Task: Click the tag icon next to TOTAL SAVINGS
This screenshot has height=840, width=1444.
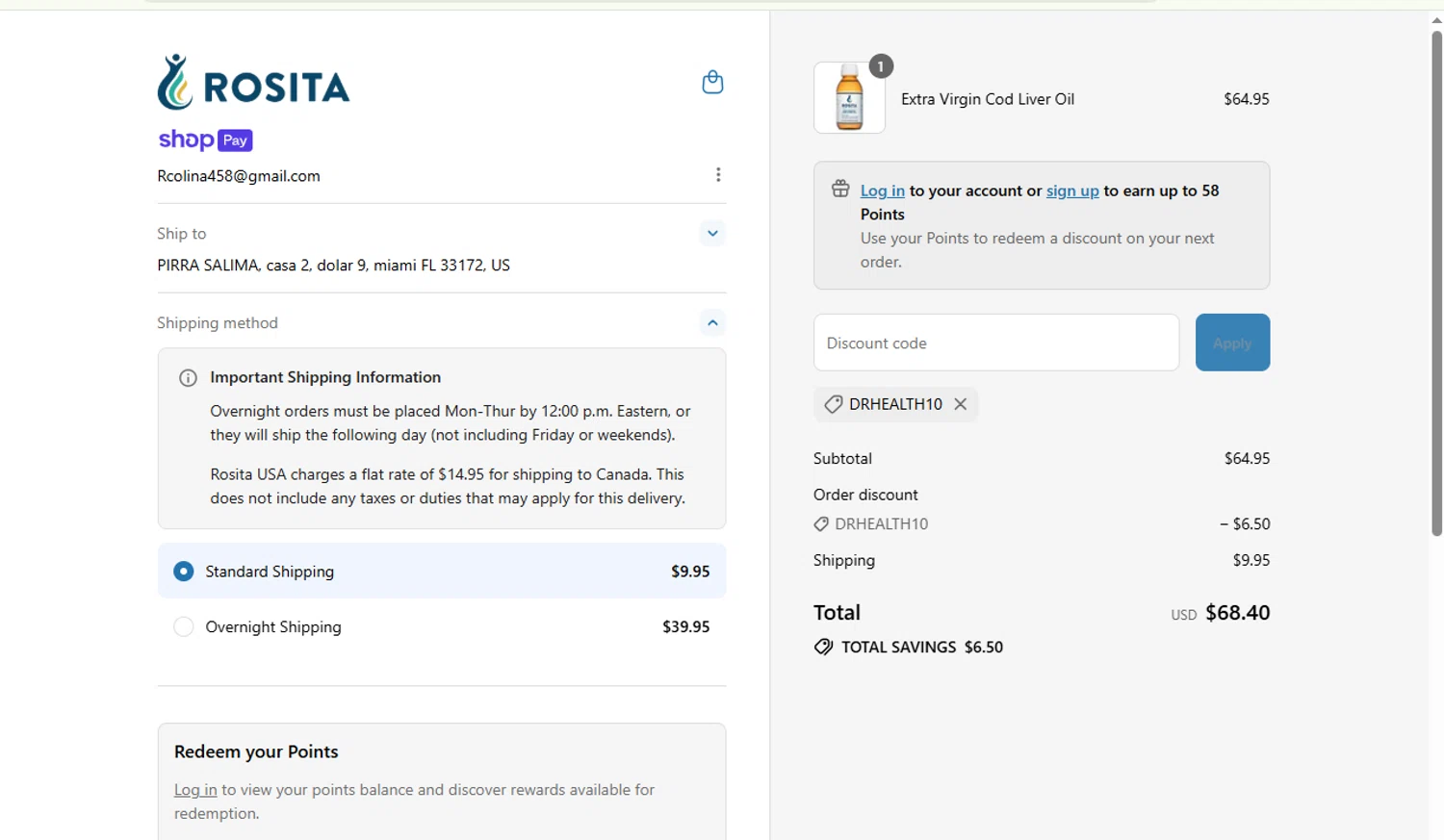Action: coord(823,647)
